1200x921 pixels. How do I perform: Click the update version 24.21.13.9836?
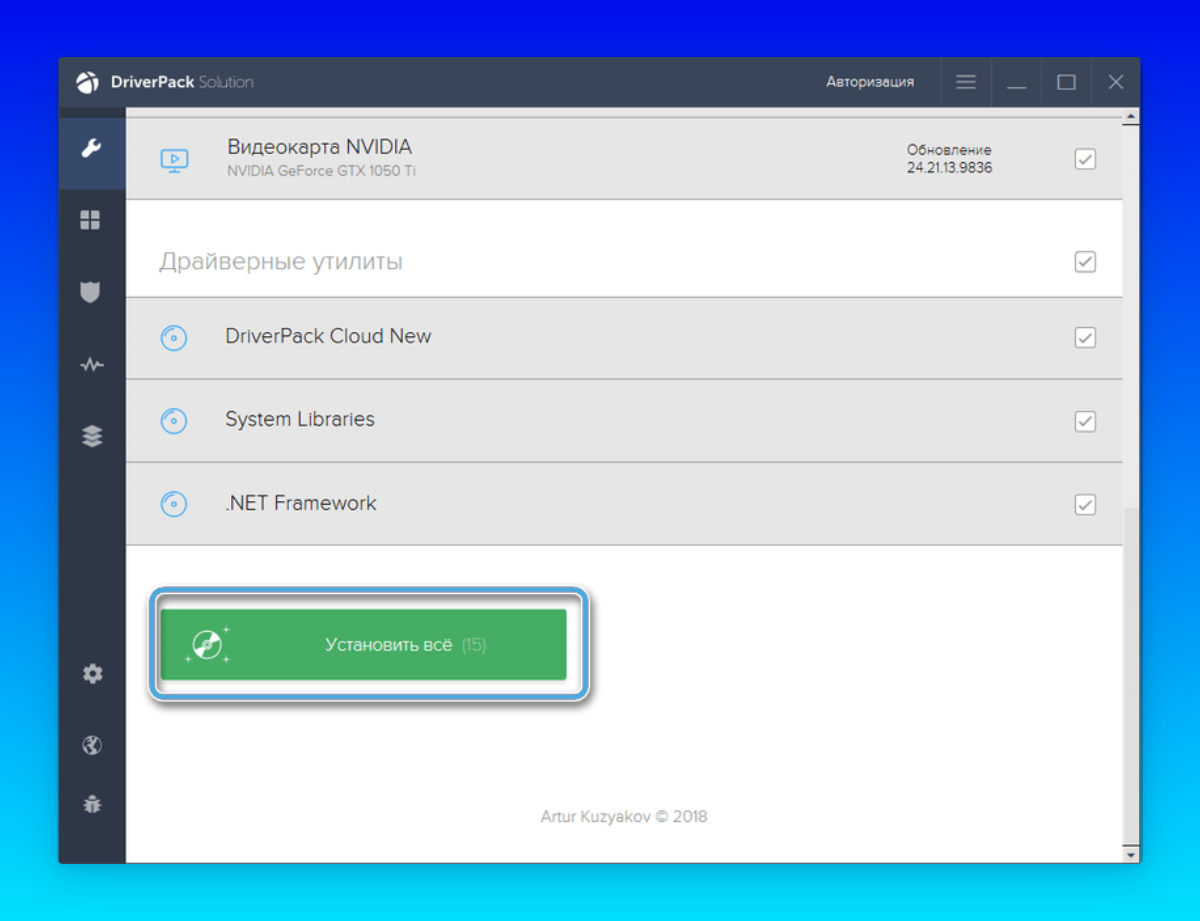coord(950,168)
